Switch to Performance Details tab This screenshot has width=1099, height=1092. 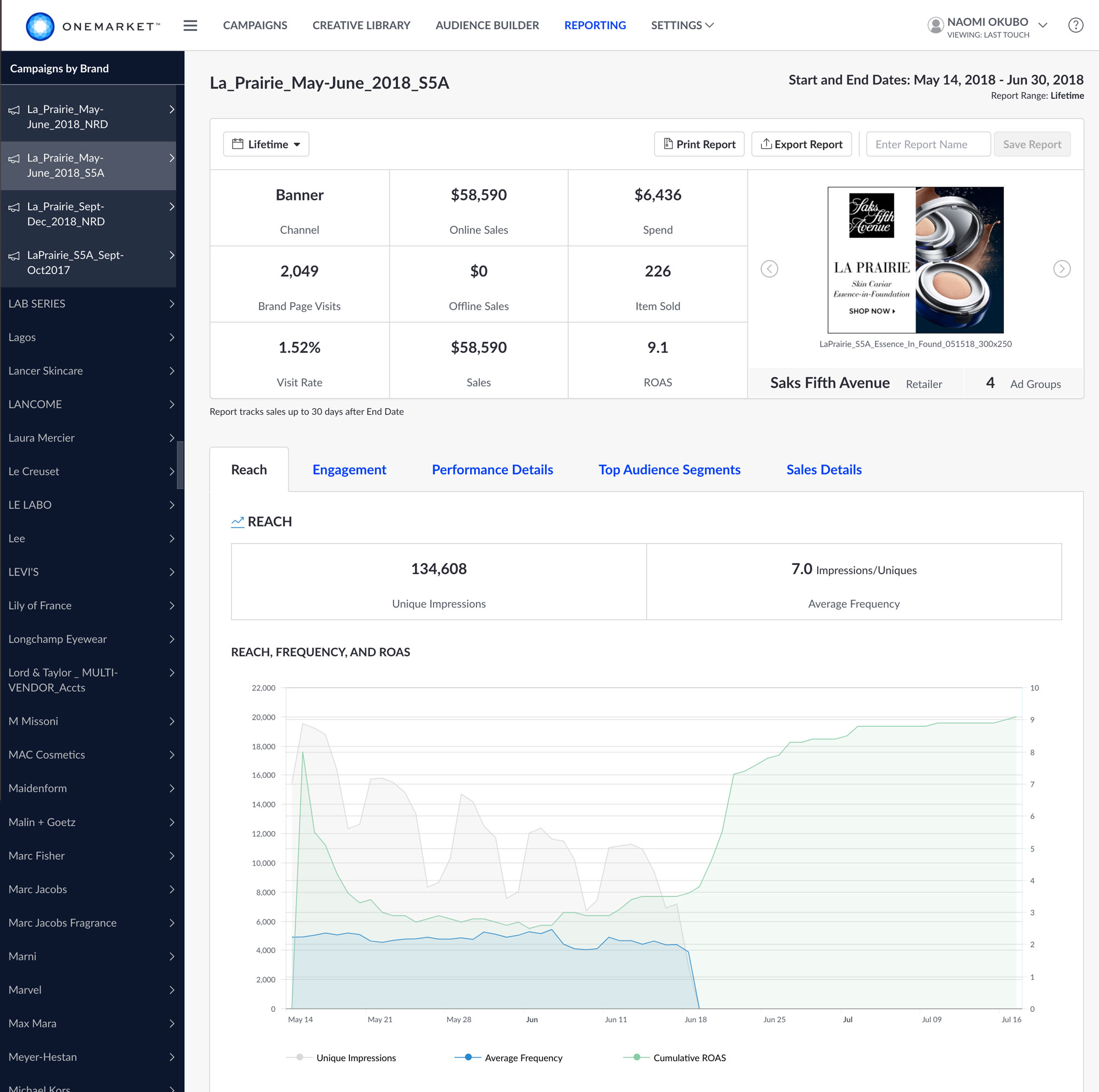tap(492, 470)
